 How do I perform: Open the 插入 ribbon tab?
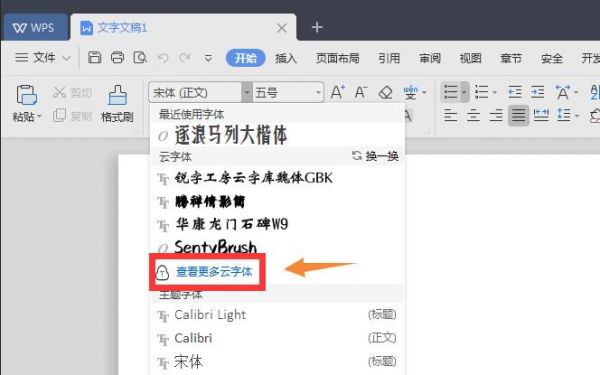click(x=286, y=58)
